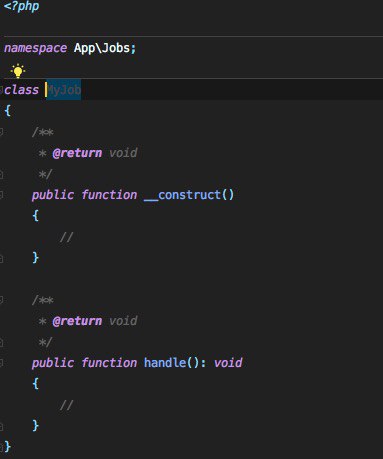
Task: Open the yellow lightbulb quick-fix icon
Action: pyautogui.click(x=18, y=71)
